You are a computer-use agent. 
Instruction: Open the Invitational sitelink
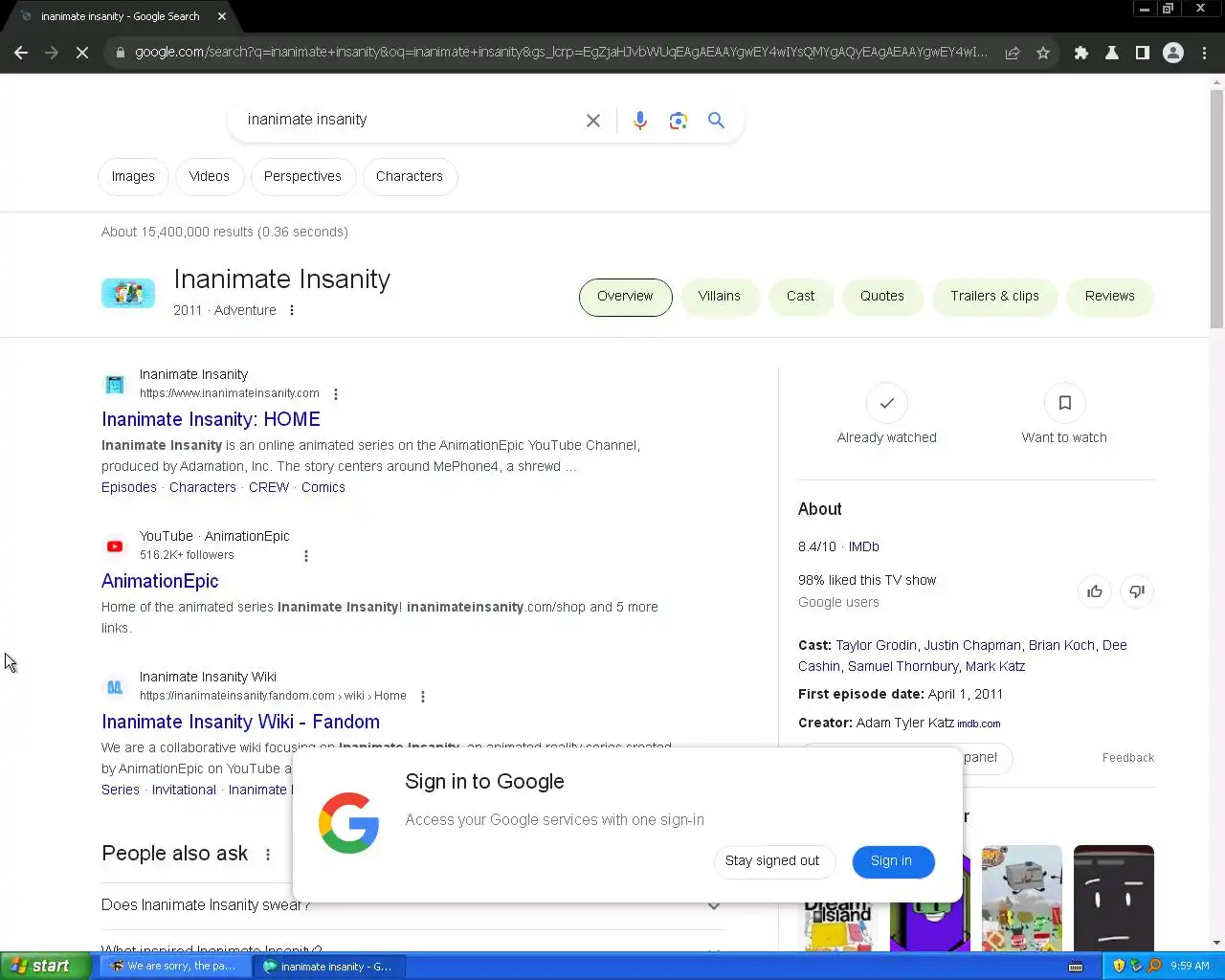(x=184, y=791)
